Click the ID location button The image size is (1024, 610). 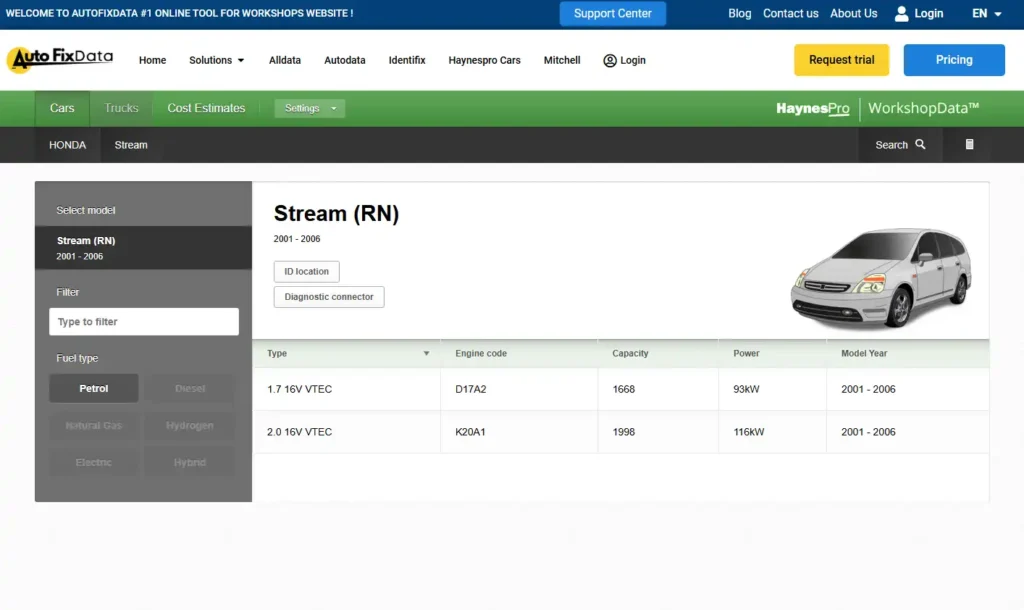[x=306, y=271]
